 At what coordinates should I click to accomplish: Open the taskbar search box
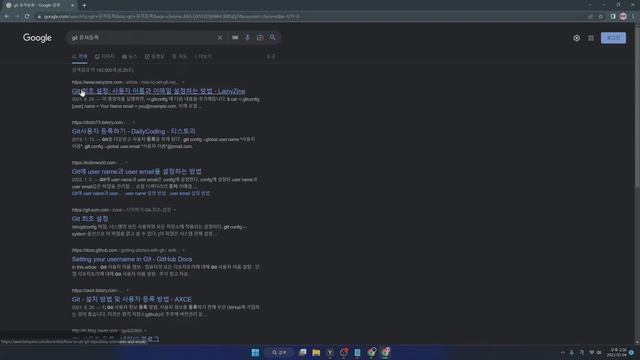(x=279, y=352)
